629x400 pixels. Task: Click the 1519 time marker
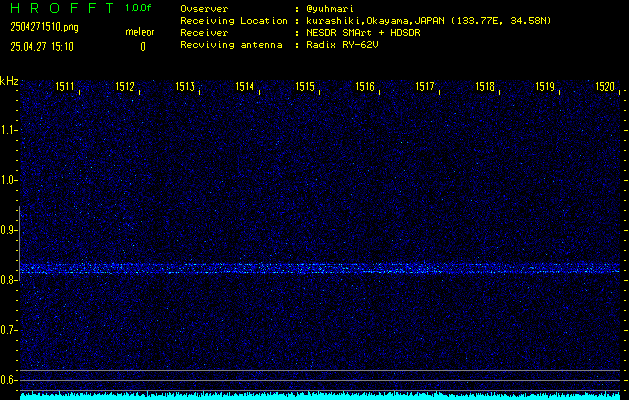click(x=545, y=87)
